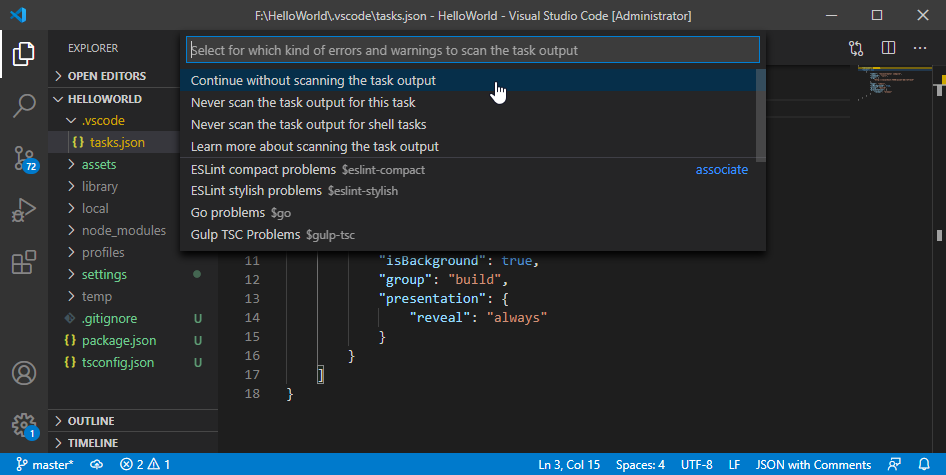946x475 pixels.
Task: Open the Search view in activity bar
Action: pyautogui.click(x=24, y=106)
